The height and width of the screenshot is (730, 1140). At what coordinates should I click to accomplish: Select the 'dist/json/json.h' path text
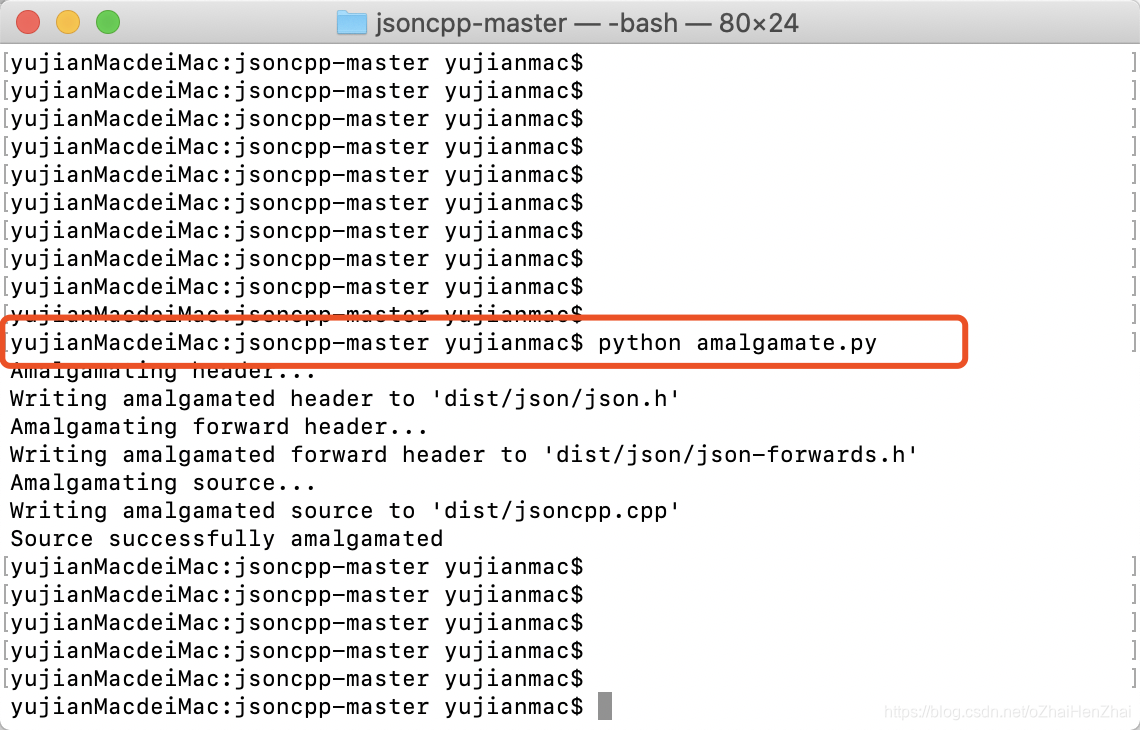[x=567, y=398]
